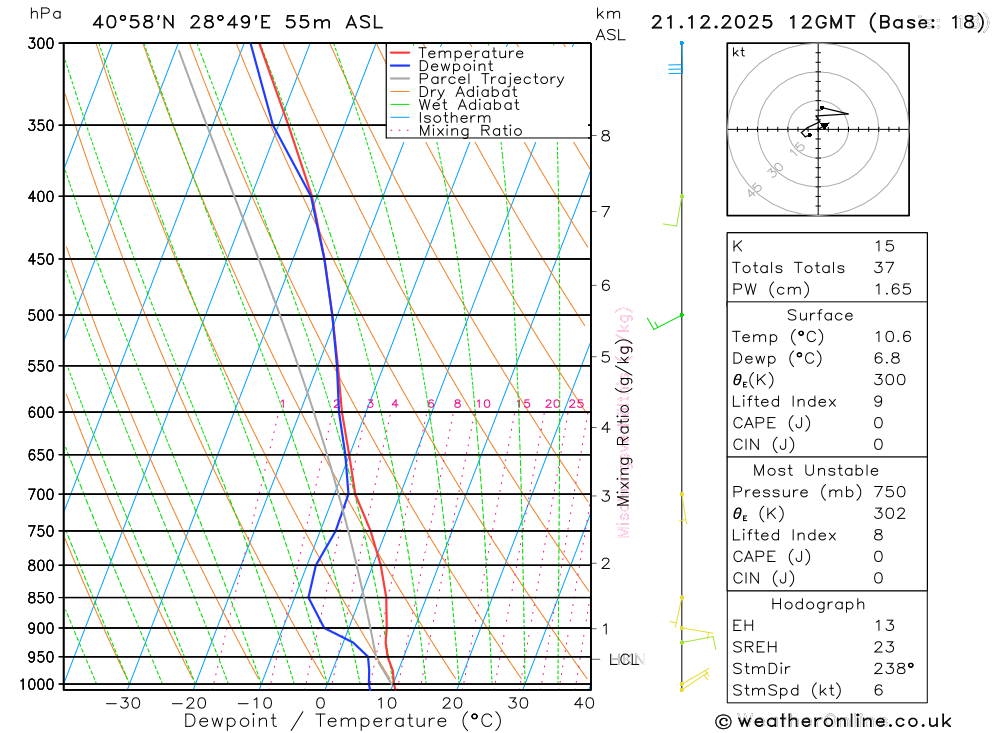The width and height of the screenshot is (1000, 733).
Task: Click the Surface 'Dewp (°C)' value 6.8
Action: pyautogui.click(x=887, y=359)
